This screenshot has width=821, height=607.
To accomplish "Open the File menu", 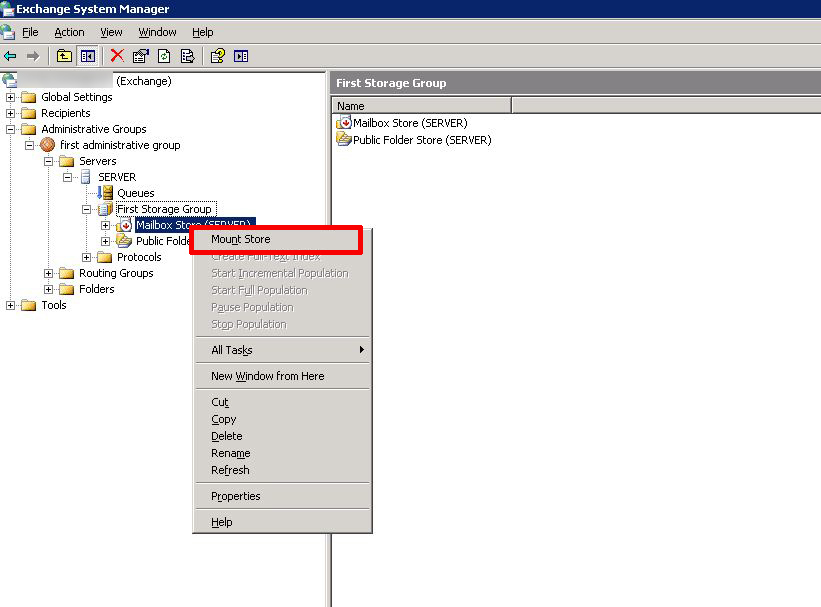I will (x=30, y=32).
